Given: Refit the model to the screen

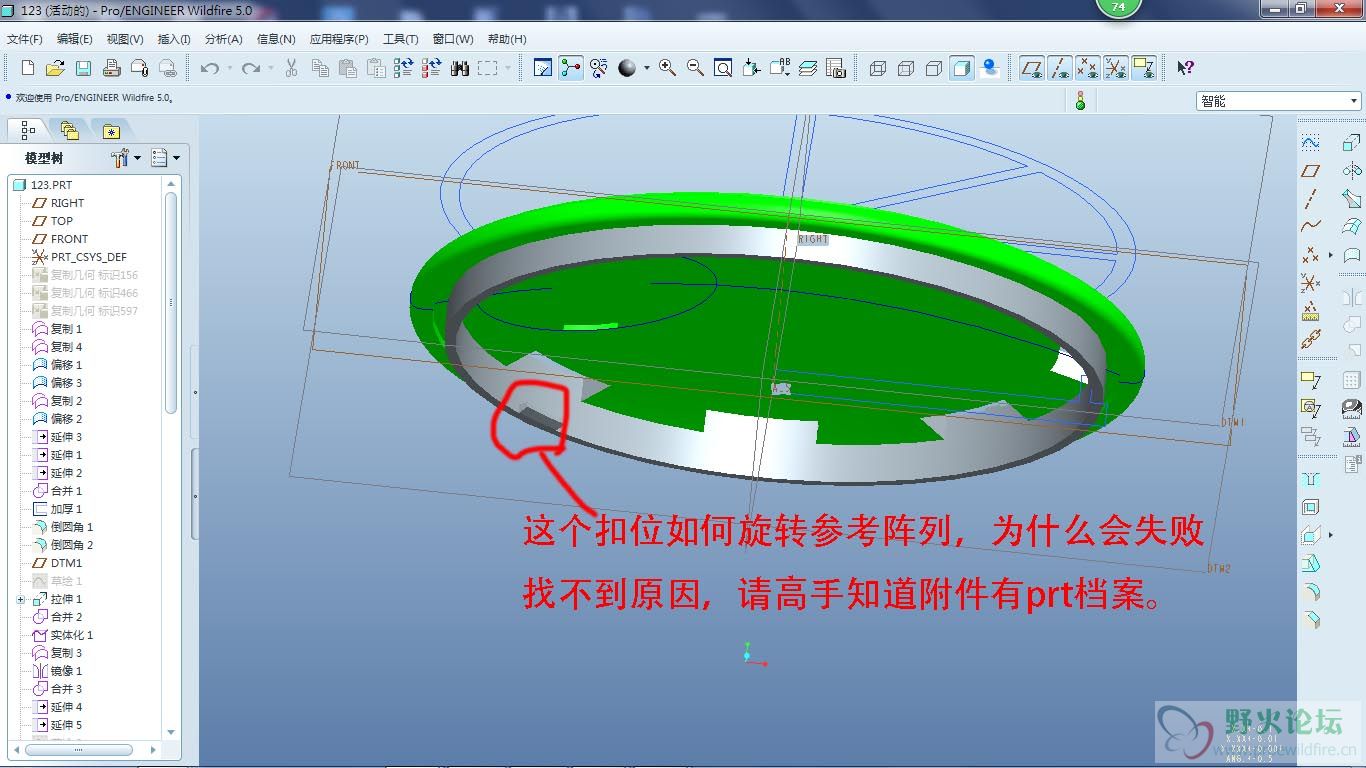Looking at the screenshot, I should click(723, 68).
